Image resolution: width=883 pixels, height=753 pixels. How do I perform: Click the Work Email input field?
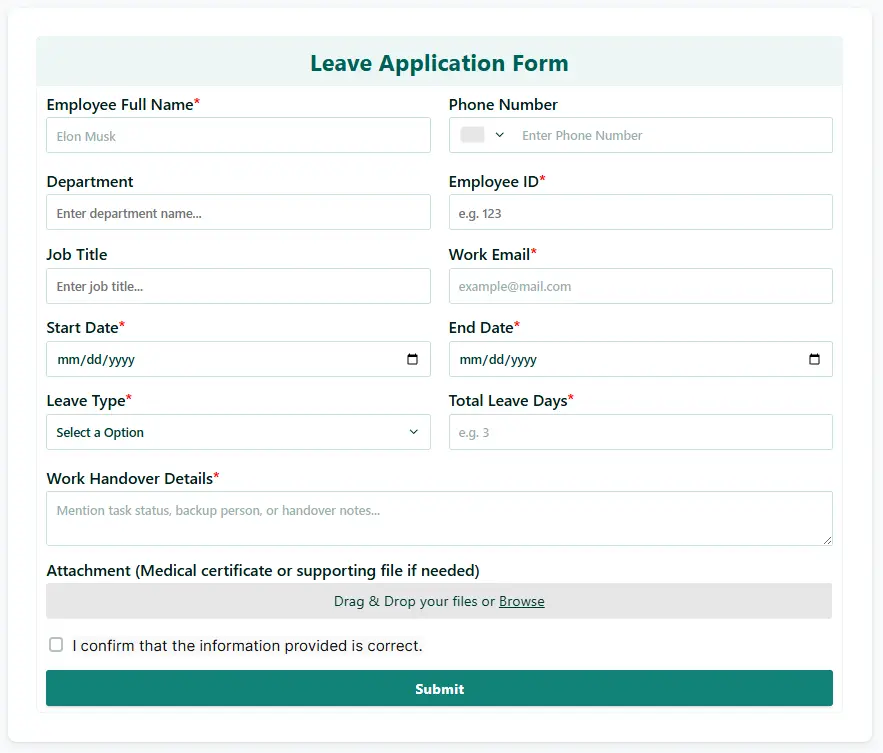[x=640, y=286]
